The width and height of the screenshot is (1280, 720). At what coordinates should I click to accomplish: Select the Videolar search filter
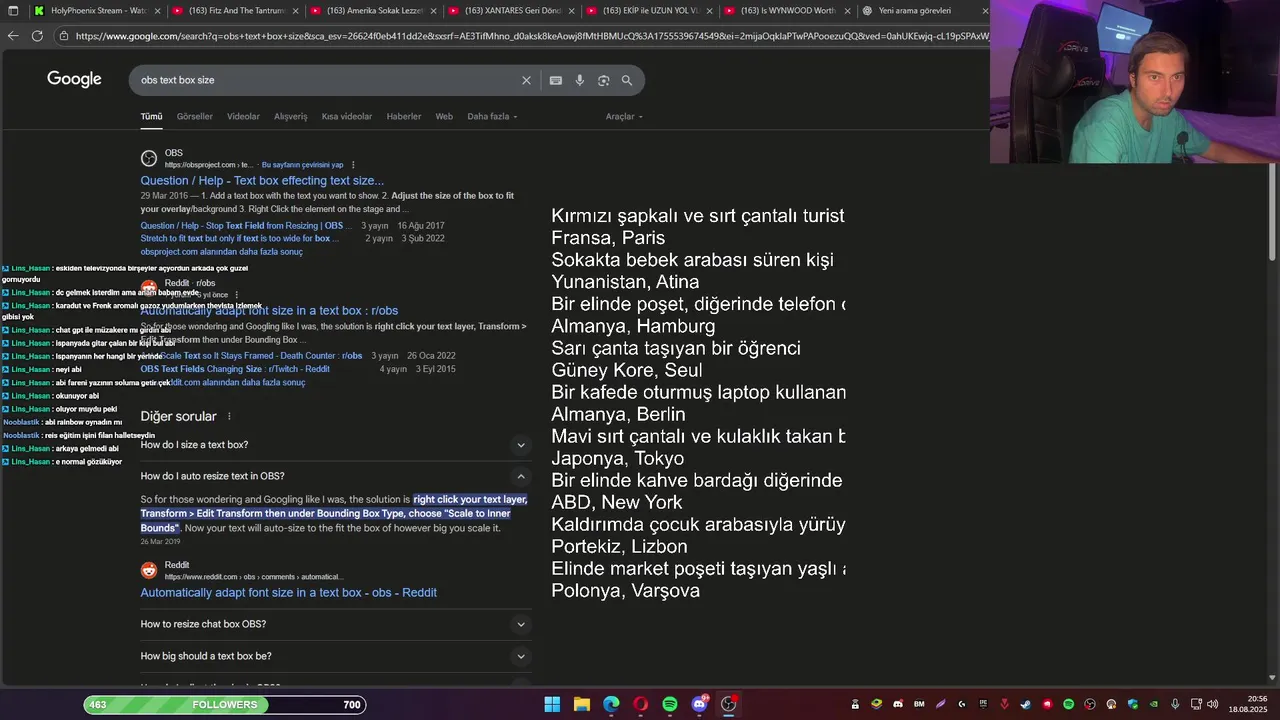(243, 116)
